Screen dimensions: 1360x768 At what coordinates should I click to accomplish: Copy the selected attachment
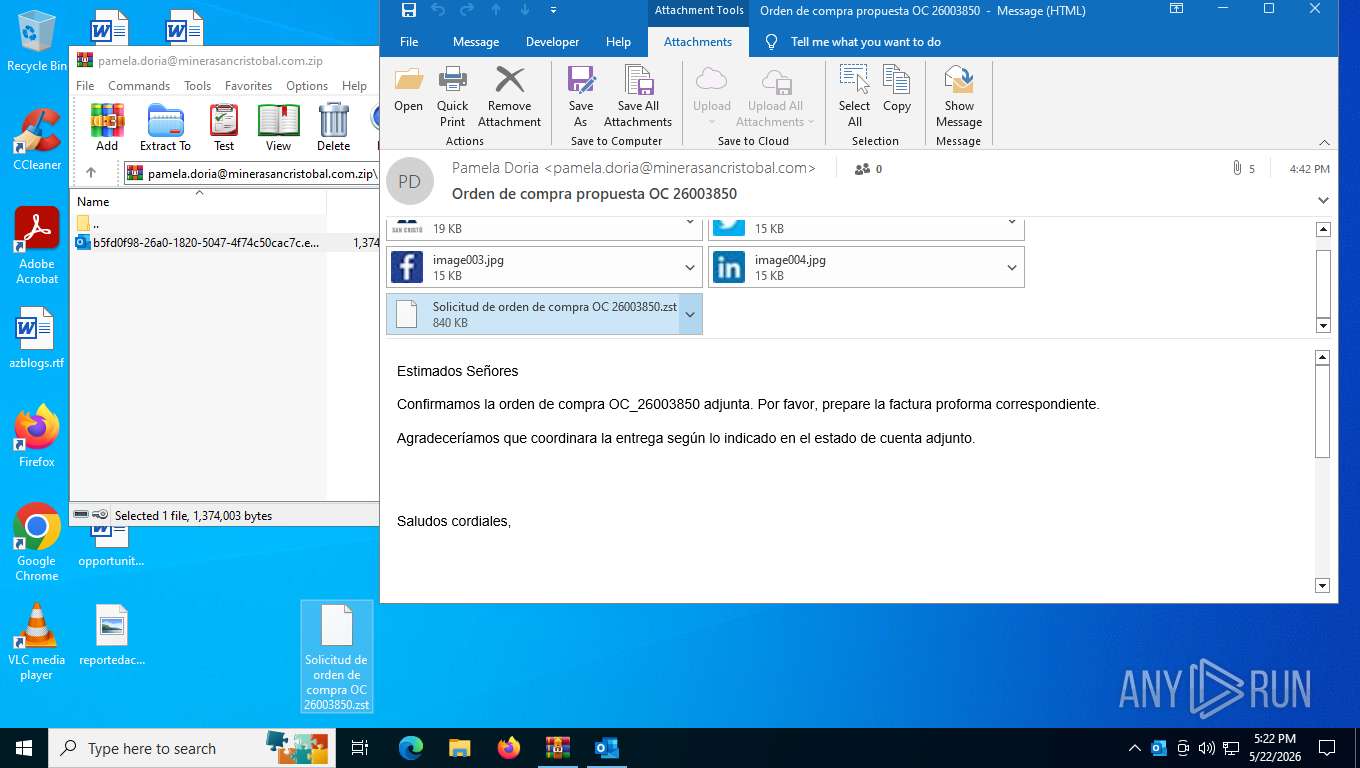coord(897,90)
